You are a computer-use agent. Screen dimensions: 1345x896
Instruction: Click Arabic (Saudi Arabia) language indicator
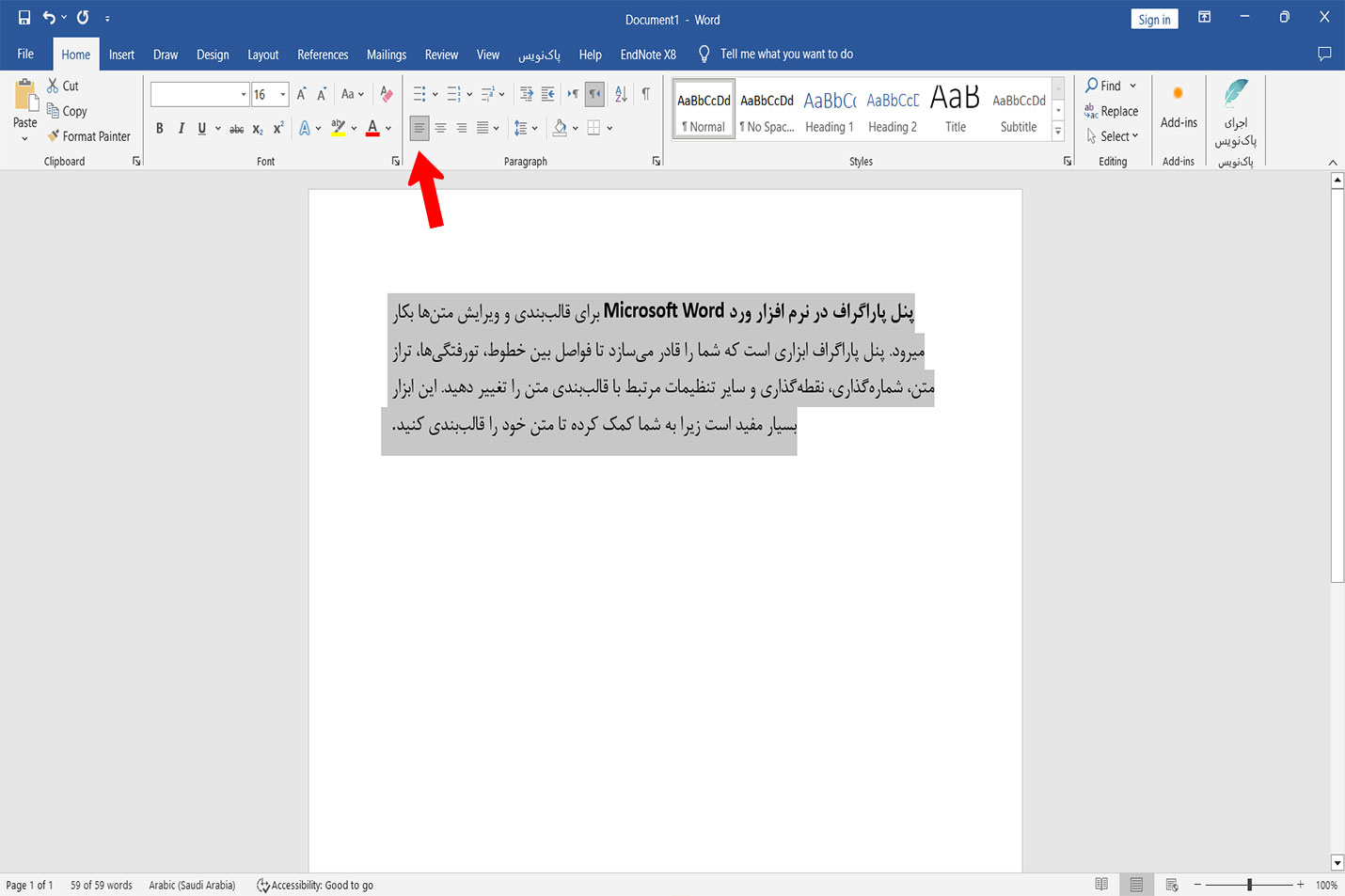tap(192, 885)
